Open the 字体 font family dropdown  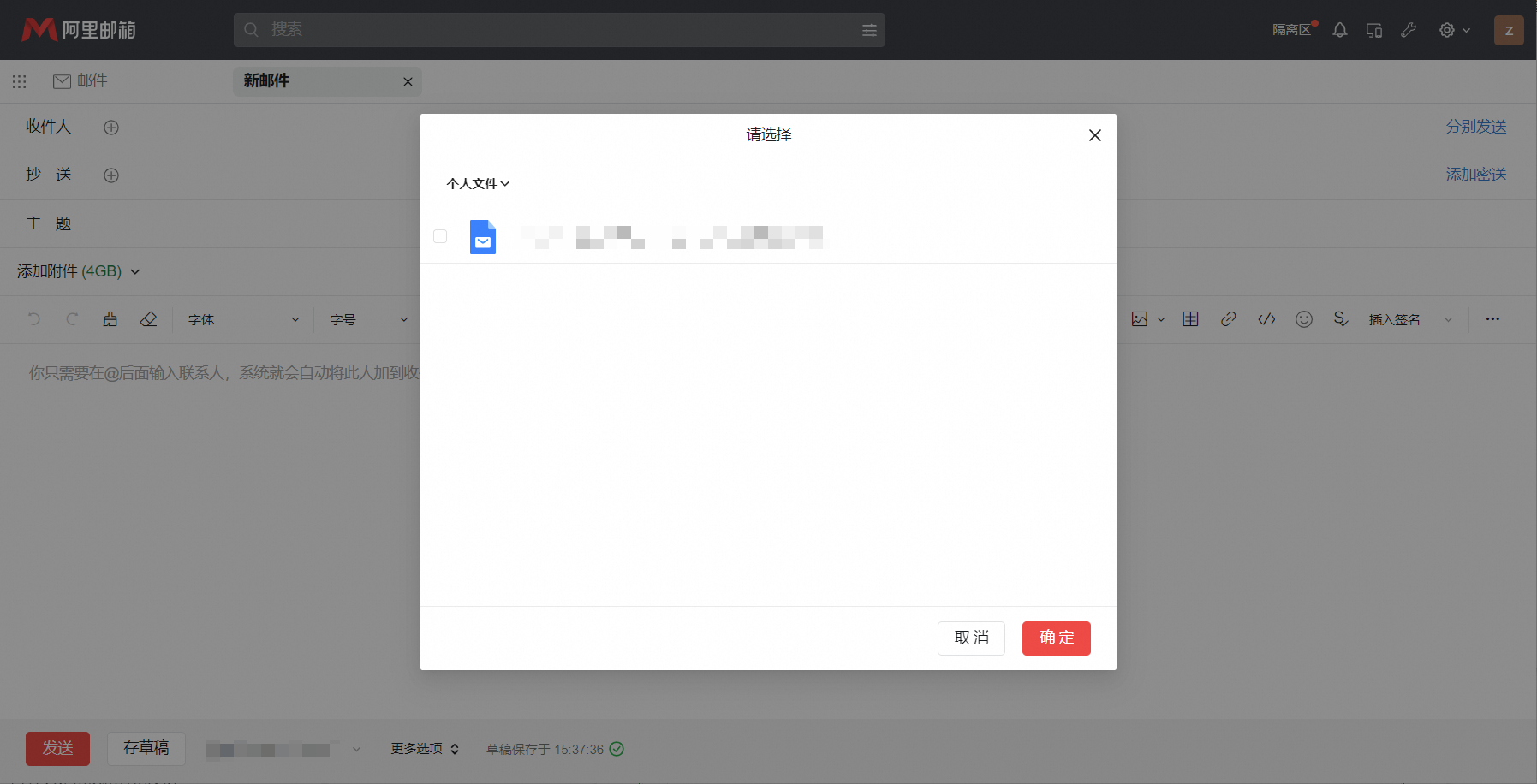[244, 319]
